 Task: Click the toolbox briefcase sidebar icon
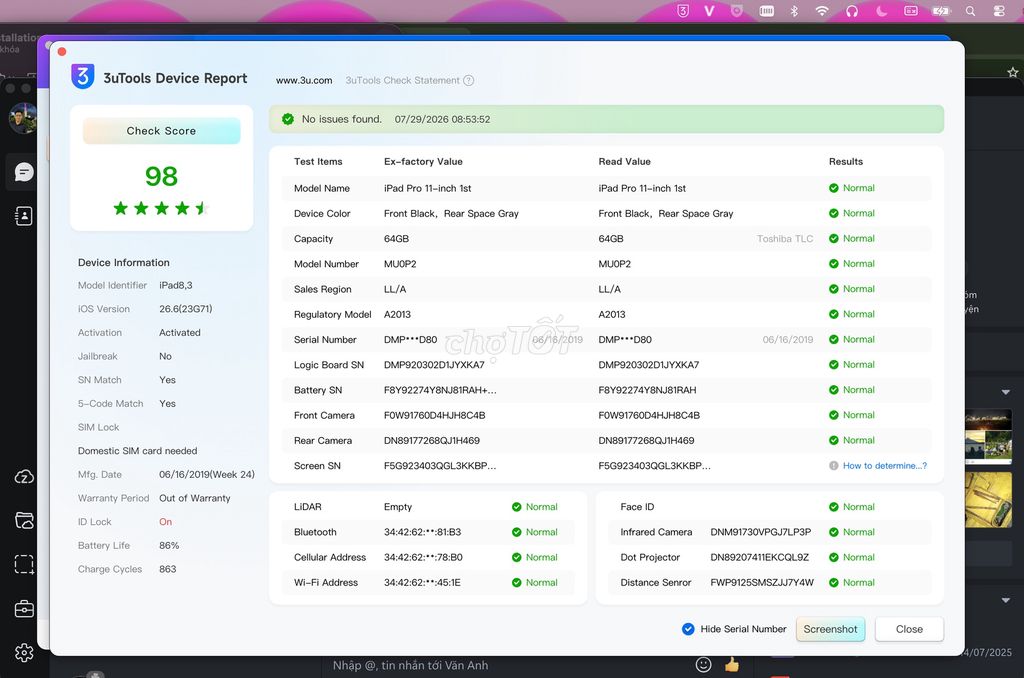coord(24,609)
